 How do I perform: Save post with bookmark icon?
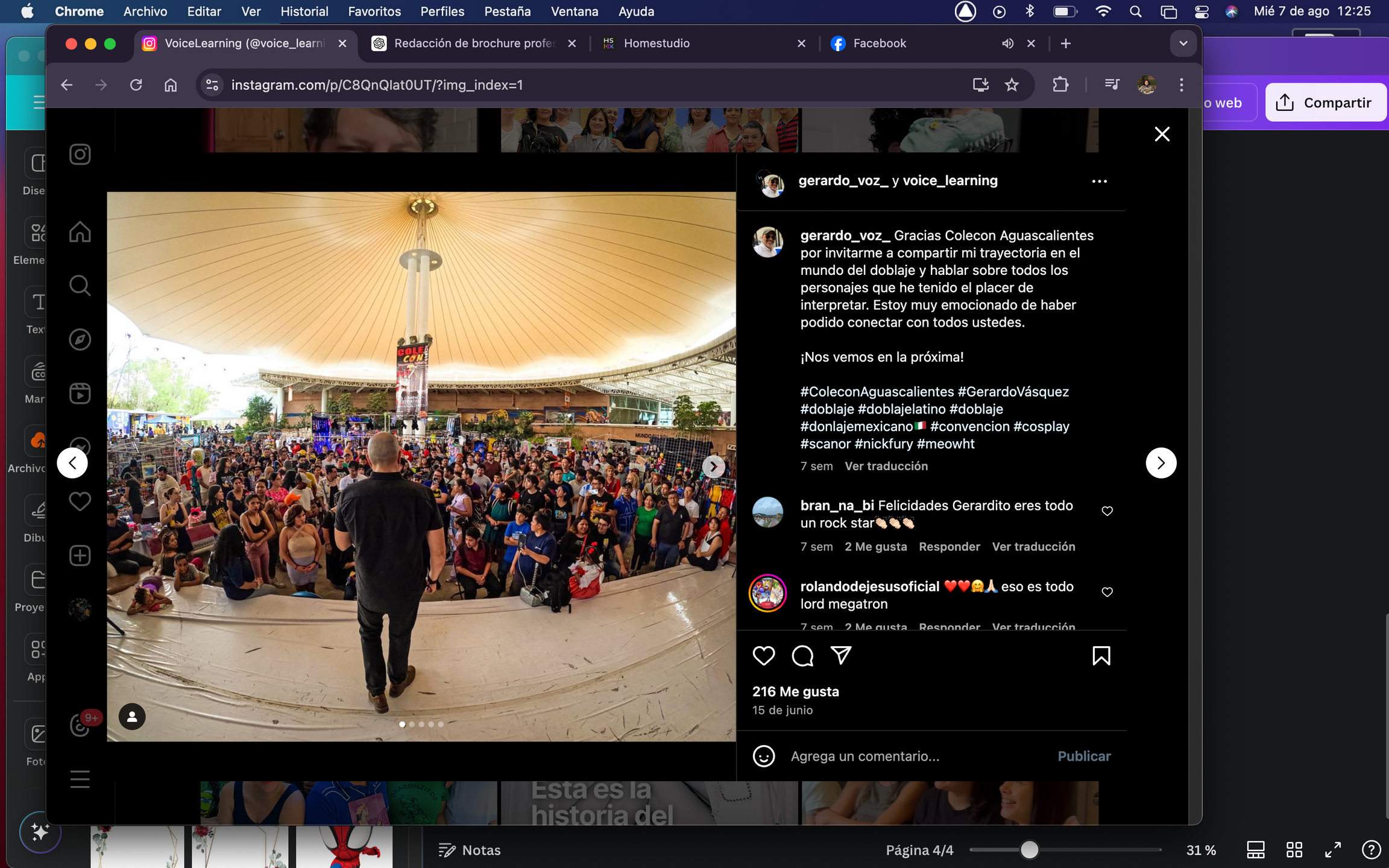[x=1101, y=656]
